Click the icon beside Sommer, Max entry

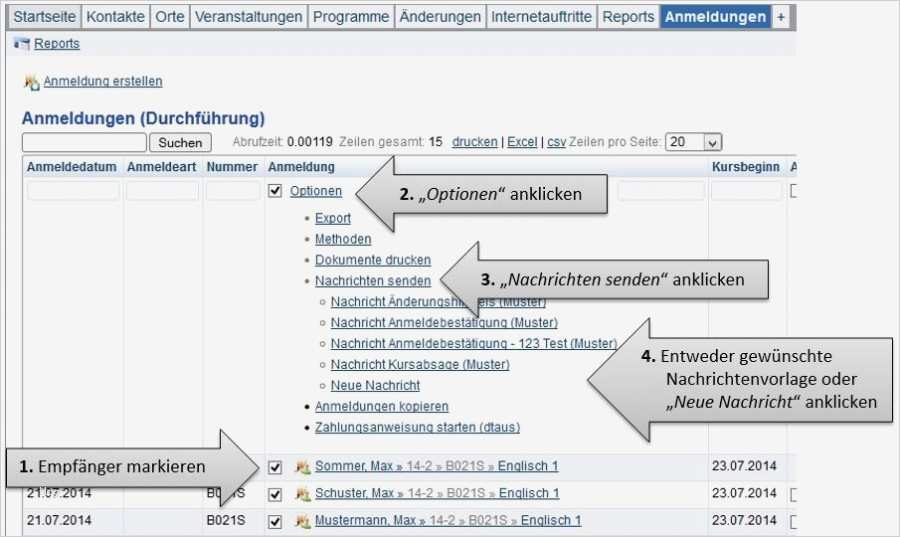click(302, 467)
